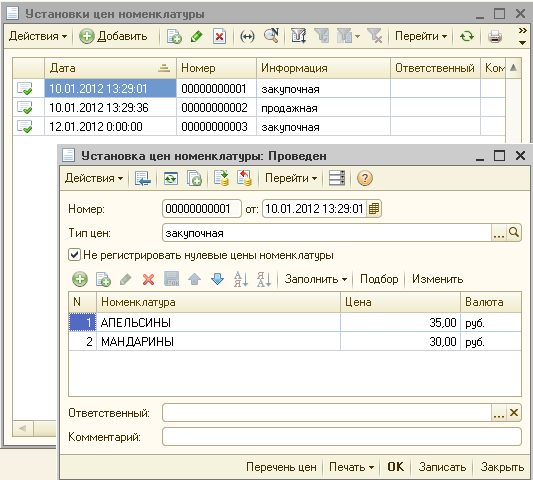
Task: Open Перейти dropdown in document toolbar
Action: 291,178
